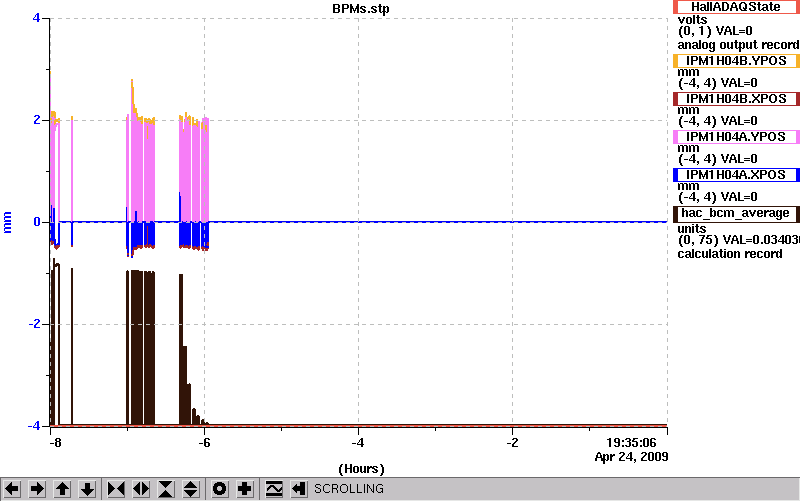This screenshot has width=800, height=501.
Task: Click the mm y-axis label
Action: (7, 222)
